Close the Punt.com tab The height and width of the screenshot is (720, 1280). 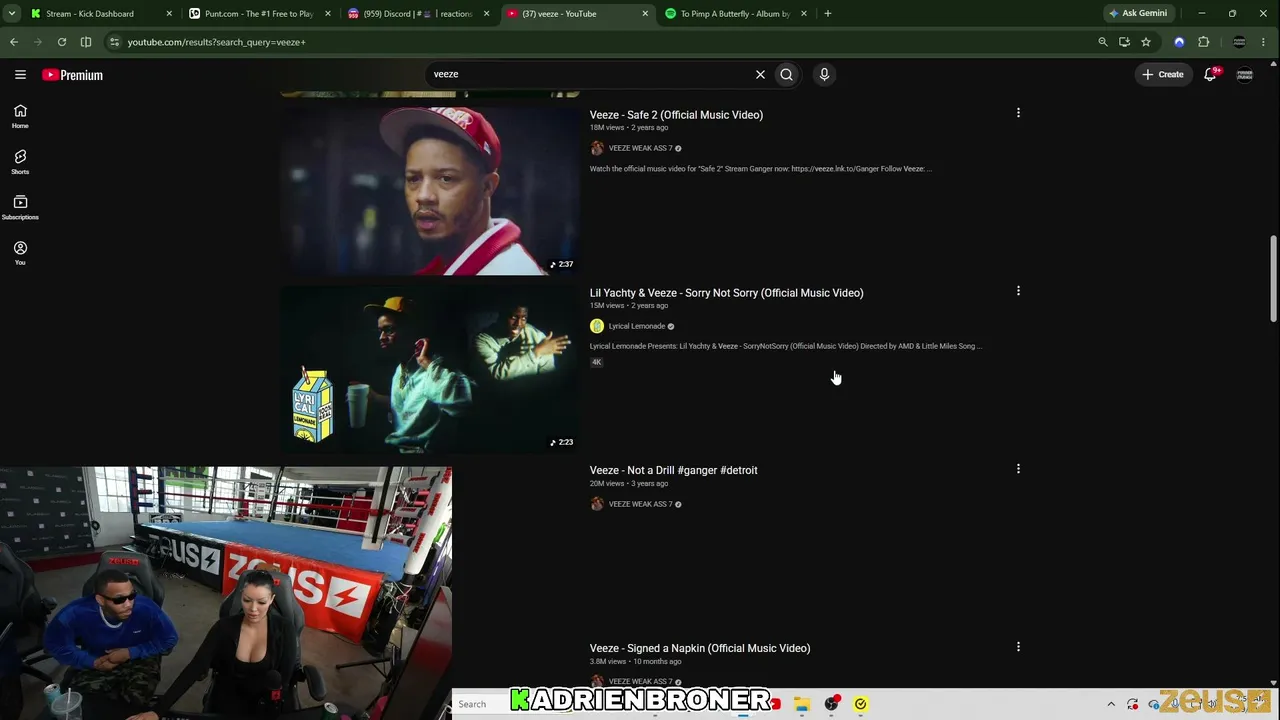point(327,14)
